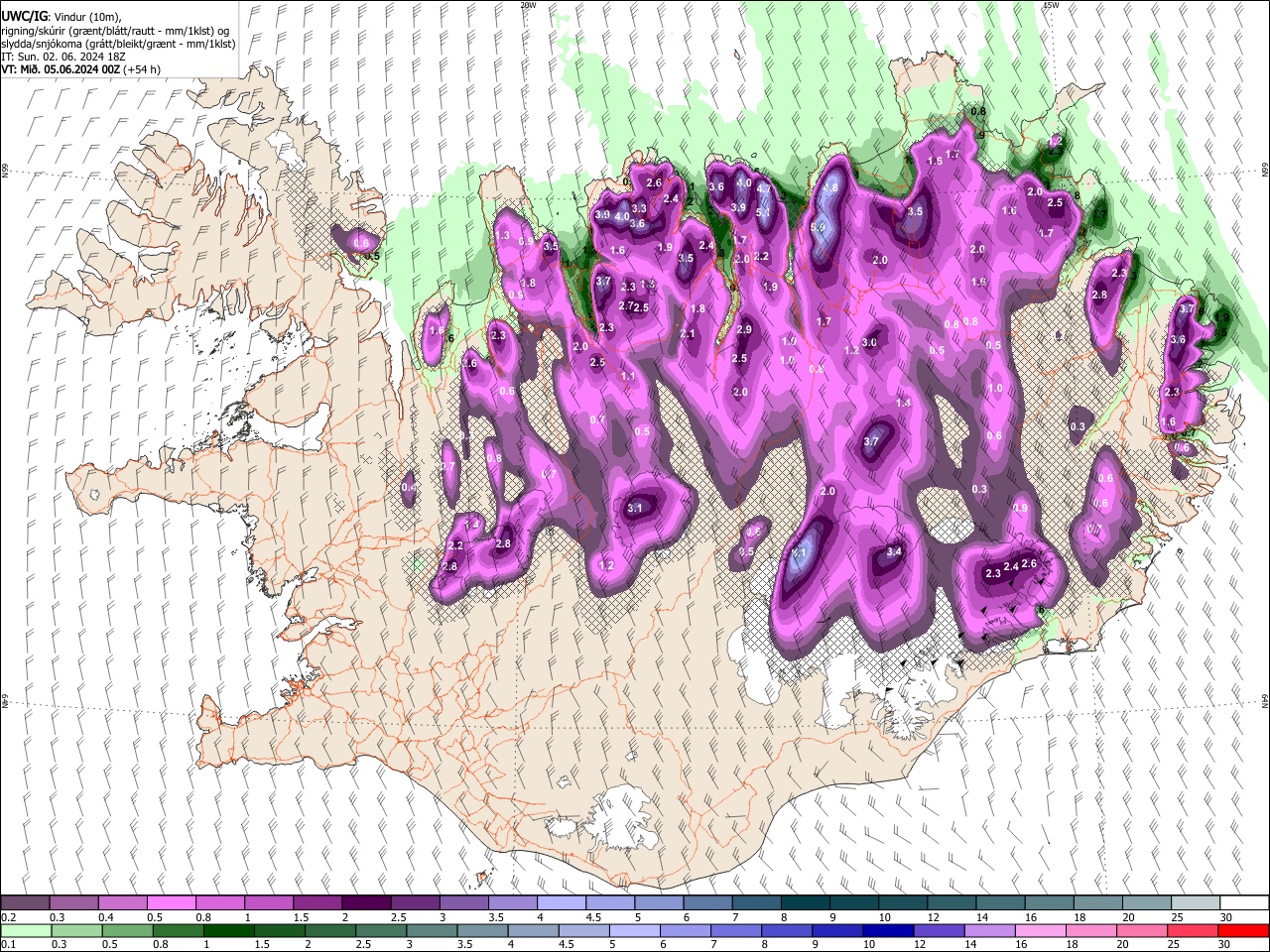Viewport: 1270px width, 952px height.
Task: Click the white snow-scale swatch labeled 30
Action: tap(1242, 903)
